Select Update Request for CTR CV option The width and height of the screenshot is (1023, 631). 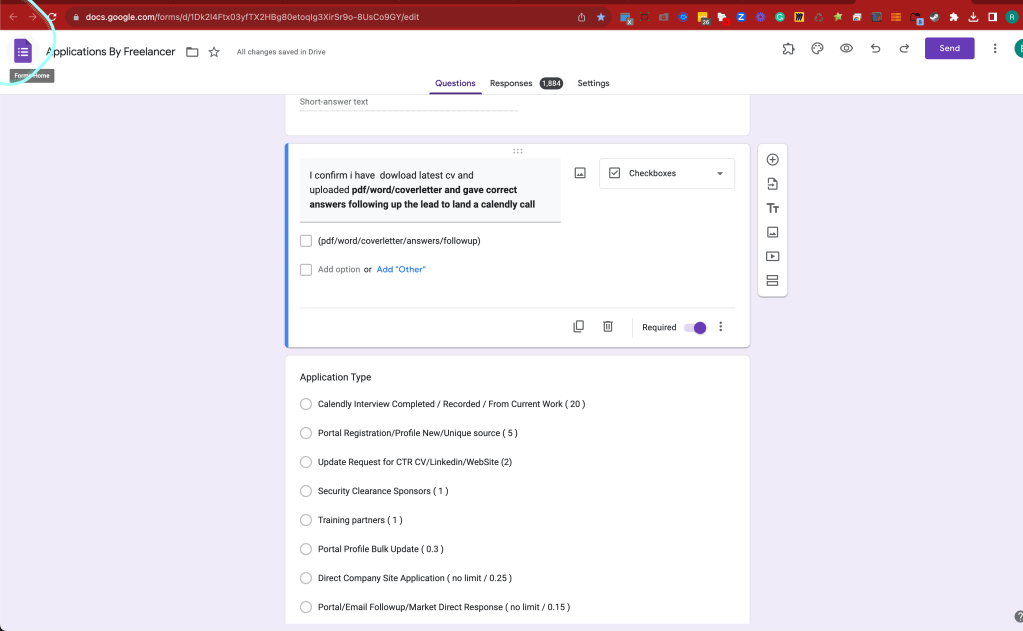[305, 462]
